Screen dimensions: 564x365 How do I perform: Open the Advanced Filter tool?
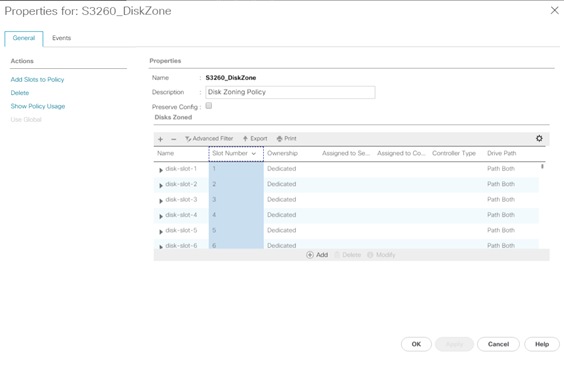pos(209,138)
